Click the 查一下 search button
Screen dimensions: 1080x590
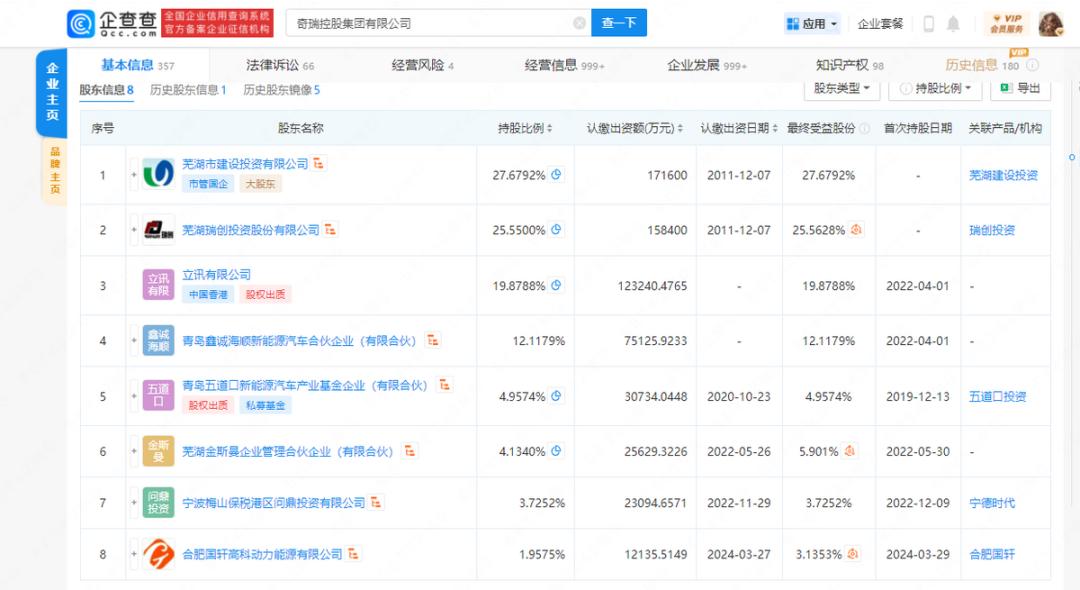tap(619, 23)
